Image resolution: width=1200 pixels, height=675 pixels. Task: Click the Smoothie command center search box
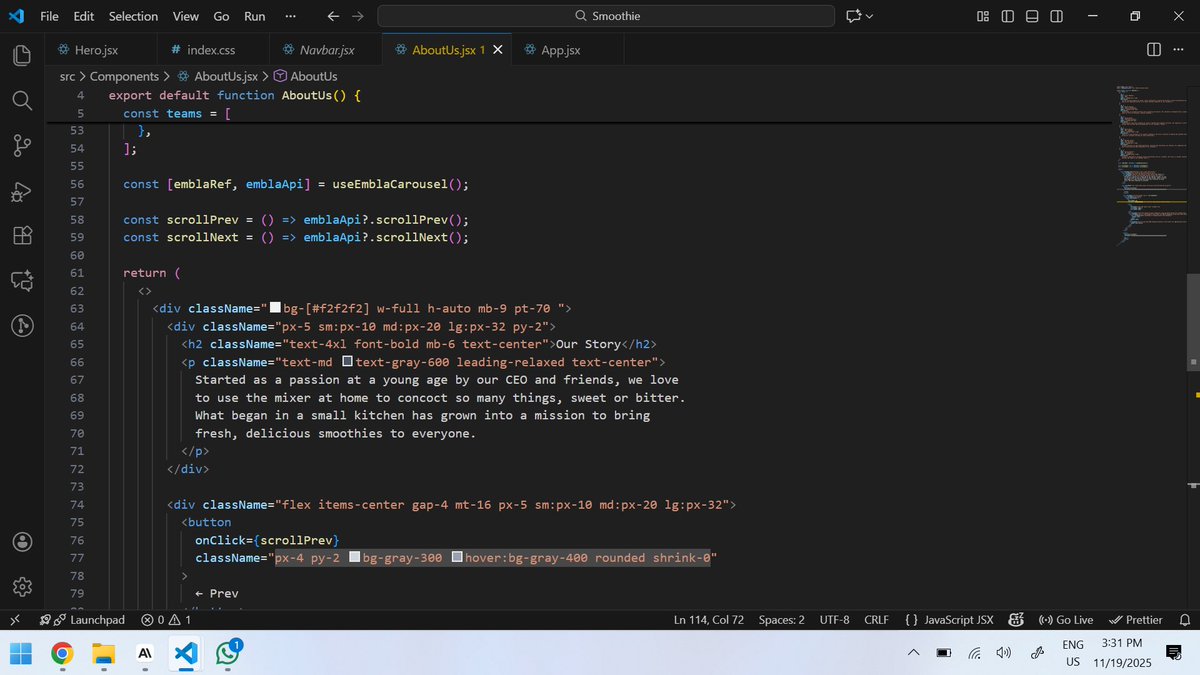coord(606,16)
